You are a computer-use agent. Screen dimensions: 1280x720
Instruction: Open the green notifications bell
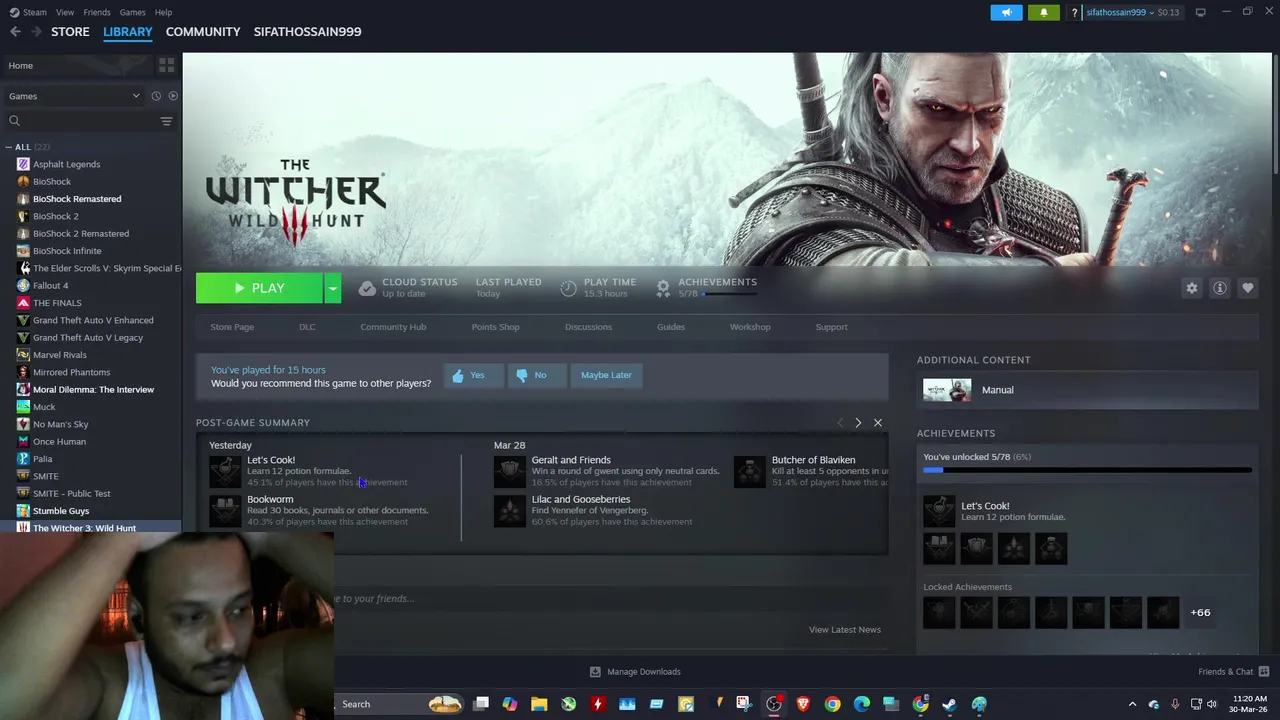pyautogui.click(x=1043, y=12)
